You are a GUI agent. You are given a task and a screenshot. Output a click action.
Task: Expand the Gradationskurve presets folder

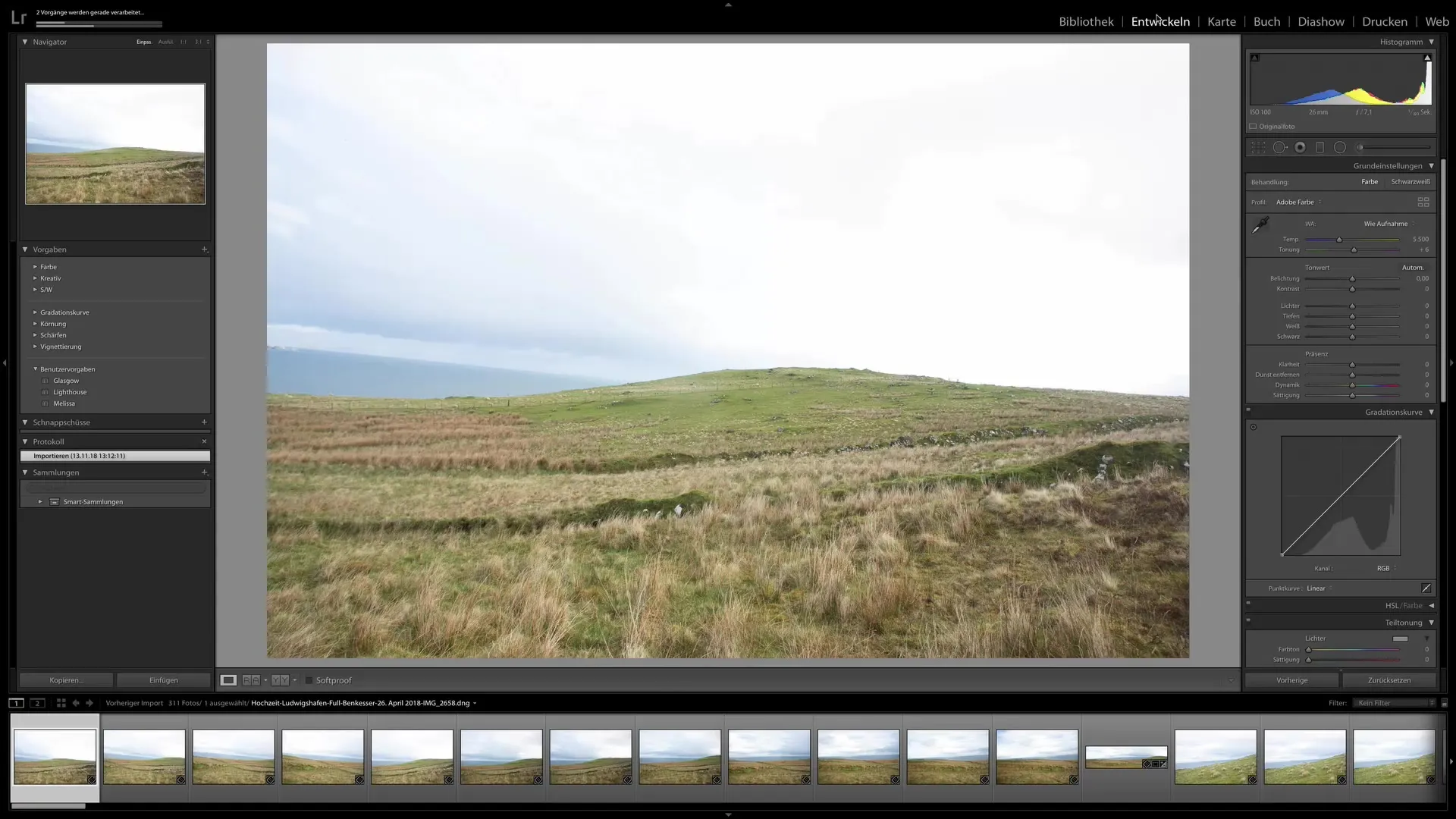pos(35,312)
